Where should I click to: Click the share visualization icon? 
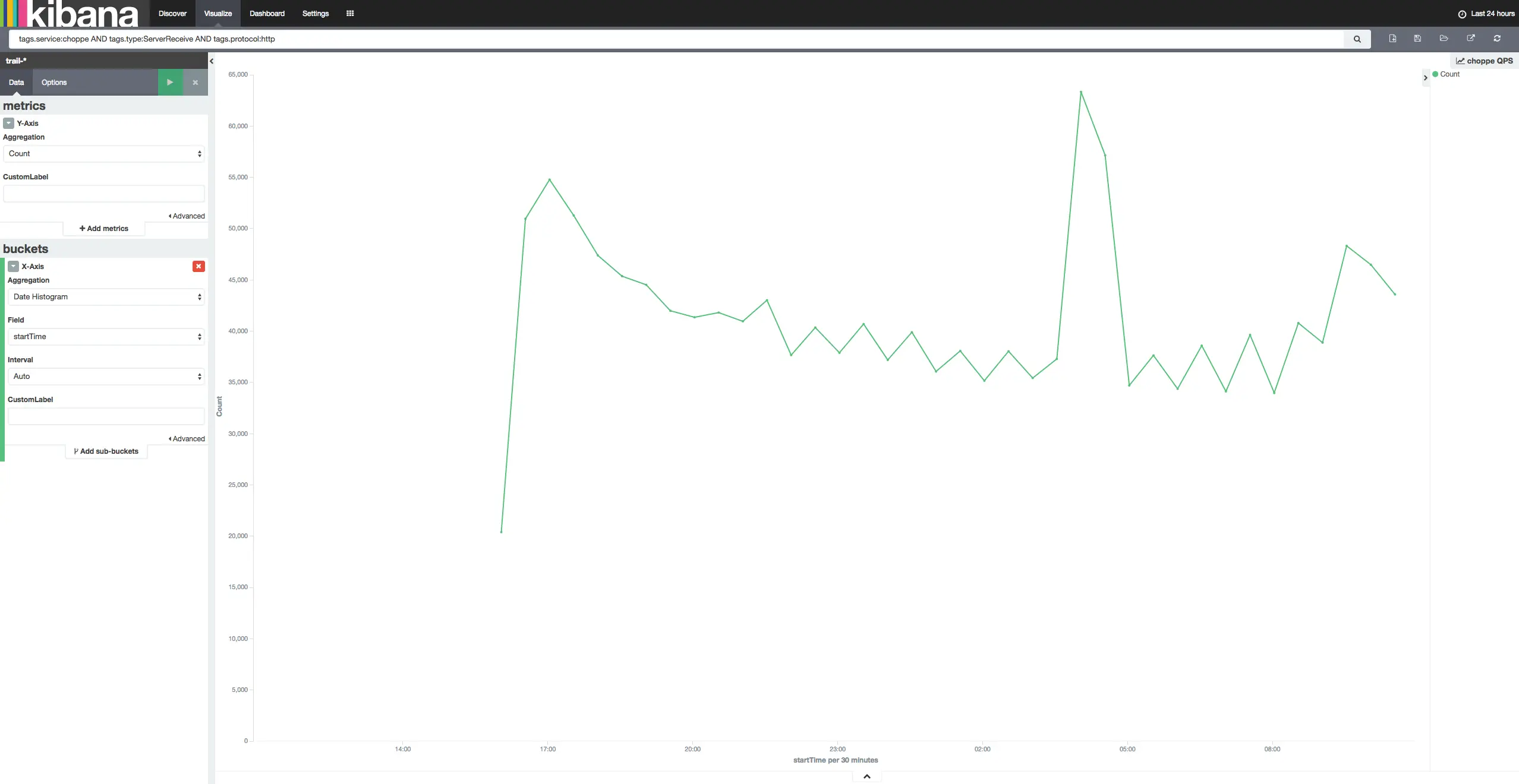tap(1471, 39)
